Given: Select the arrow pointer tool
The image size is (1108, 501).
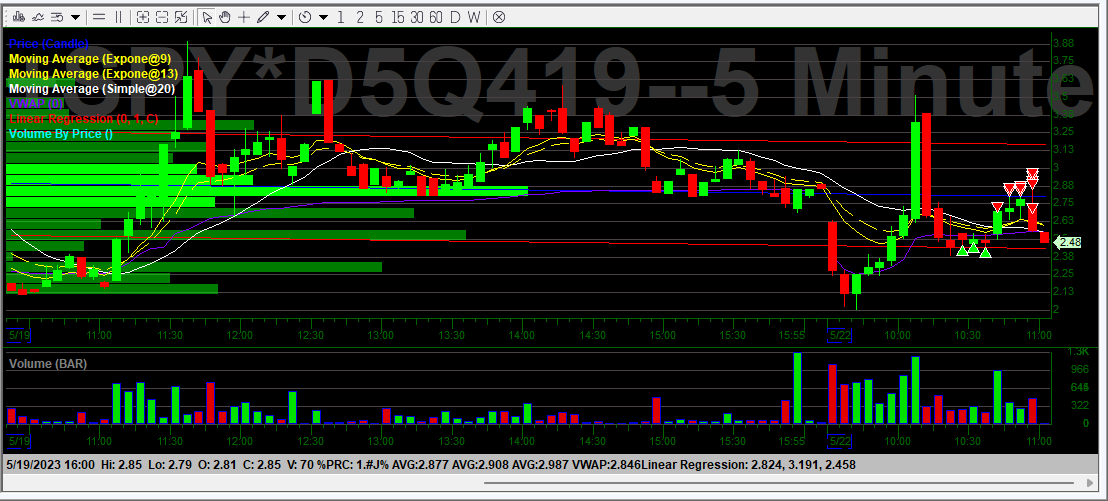Looking at the screenshot, I should tap(206, 17).
